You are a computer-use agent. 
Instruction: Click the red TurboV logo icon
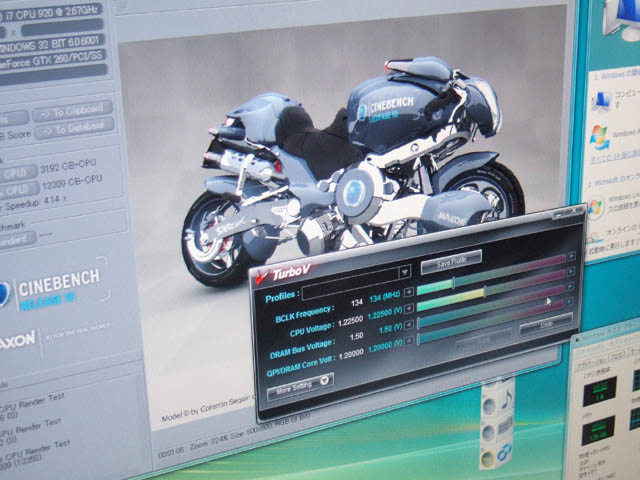(261, 278)
